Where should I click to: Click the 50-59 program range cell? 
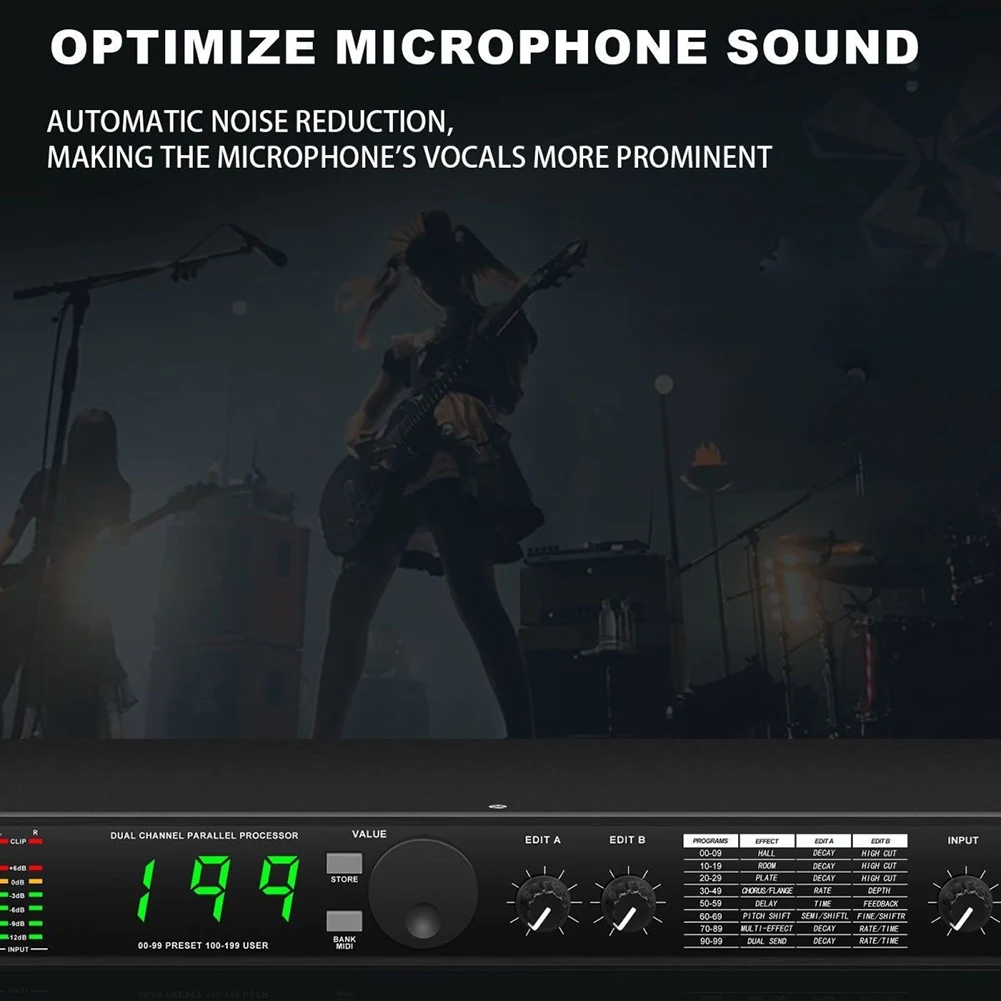[x=711, y=903]
